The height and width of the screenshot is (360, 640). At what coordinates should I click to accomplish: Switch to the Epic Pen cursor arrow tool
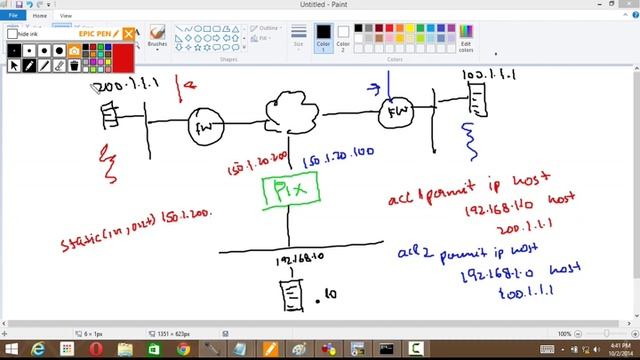pos(14,66)
